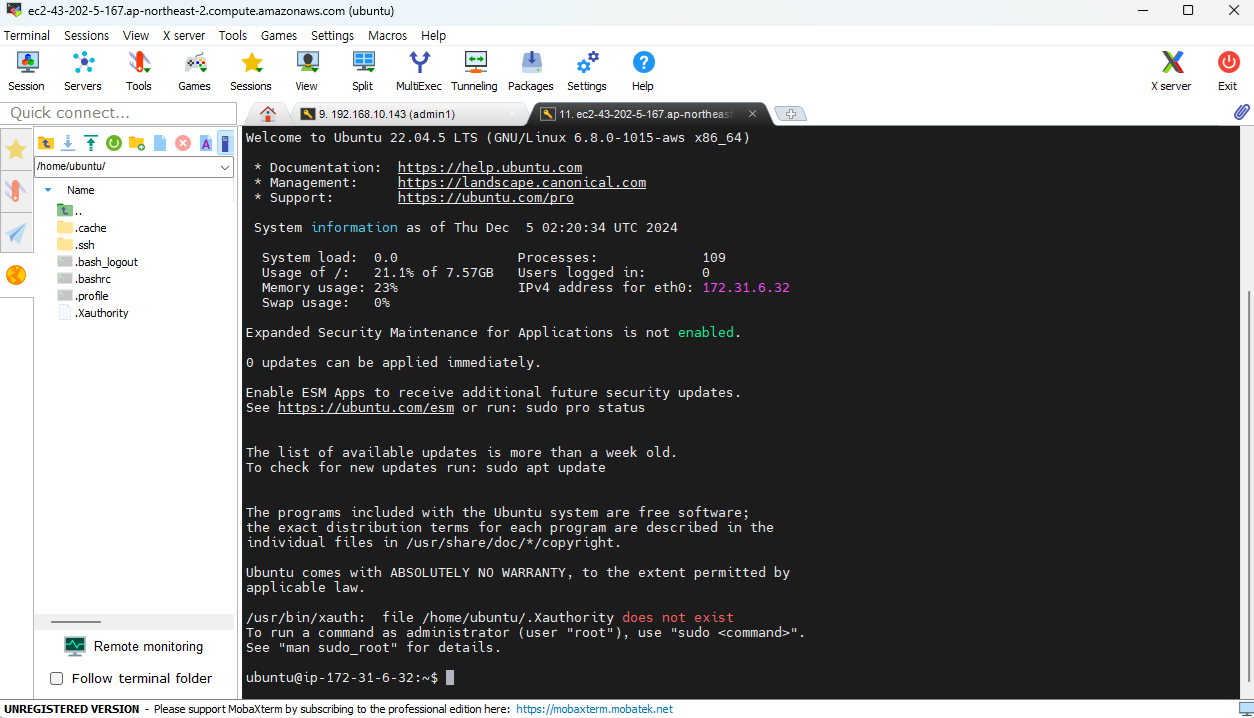Open the Settings menu
This screenshot has height=718, width=1254.
[x=332, y=35]
